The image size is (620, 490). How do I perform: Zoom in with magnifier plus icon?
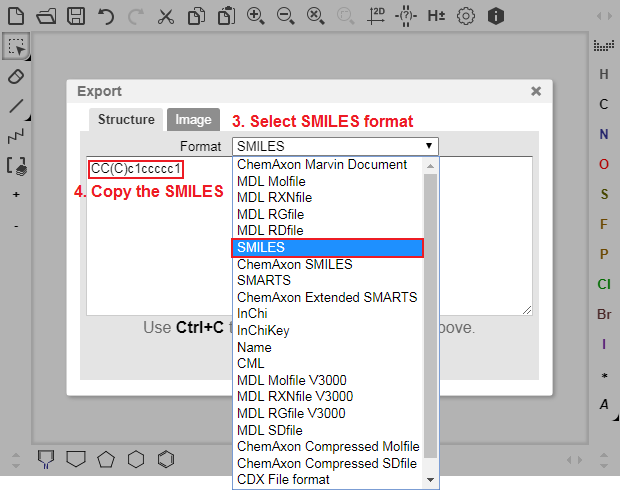click(x=256, y=16)
